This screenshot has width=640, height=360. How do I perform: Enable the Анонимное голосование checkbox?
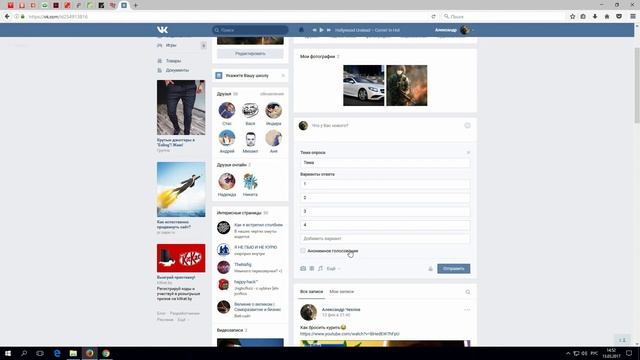[303, 251]
